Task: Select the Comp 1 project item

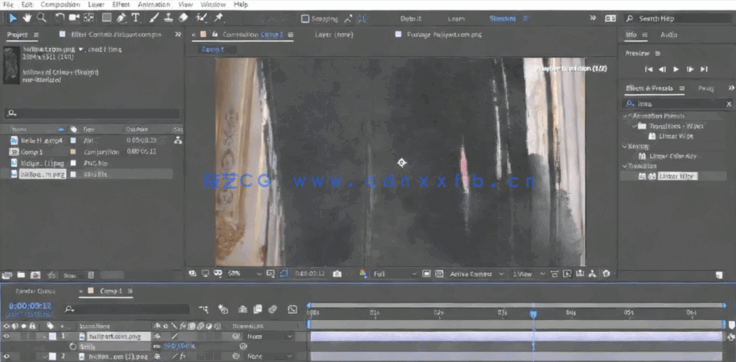Action: [x=31, y=152]
